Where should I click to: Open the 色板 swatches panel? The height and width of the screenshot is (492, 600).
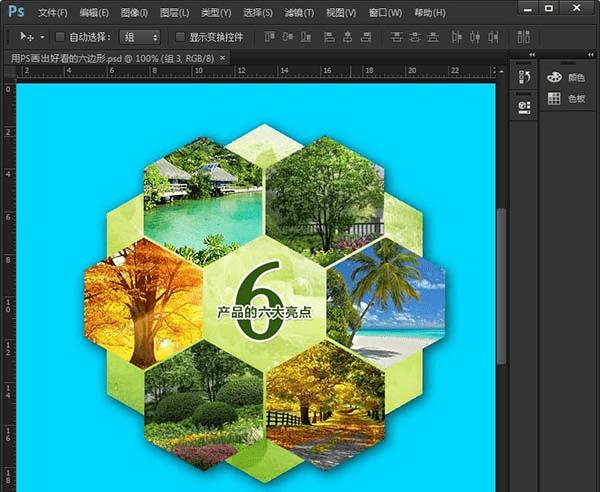coord(566,99)
